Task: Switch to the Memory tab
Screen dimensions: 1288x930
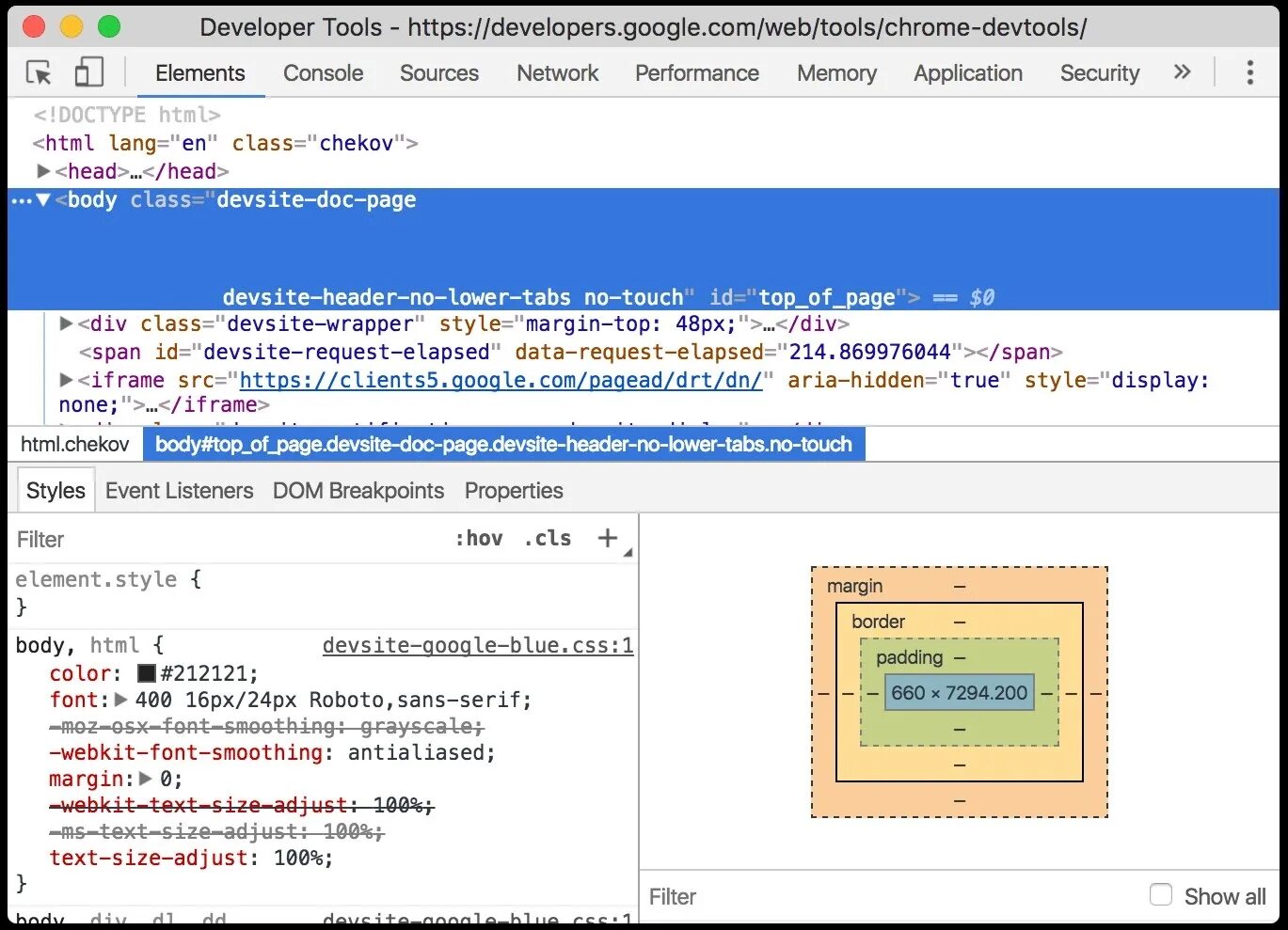Action: pyautogui.click(x=836, y=73)
